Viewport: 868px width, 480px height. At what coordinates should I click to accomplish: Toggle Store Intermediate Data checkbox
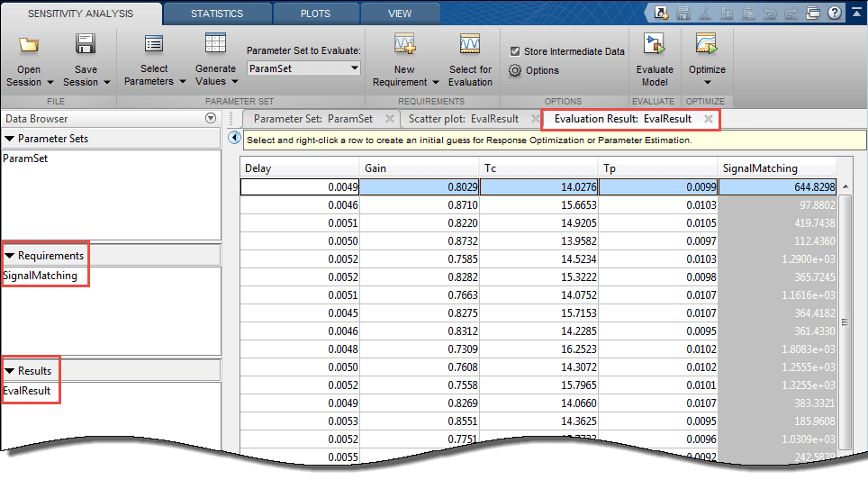[x=515, y=51]
